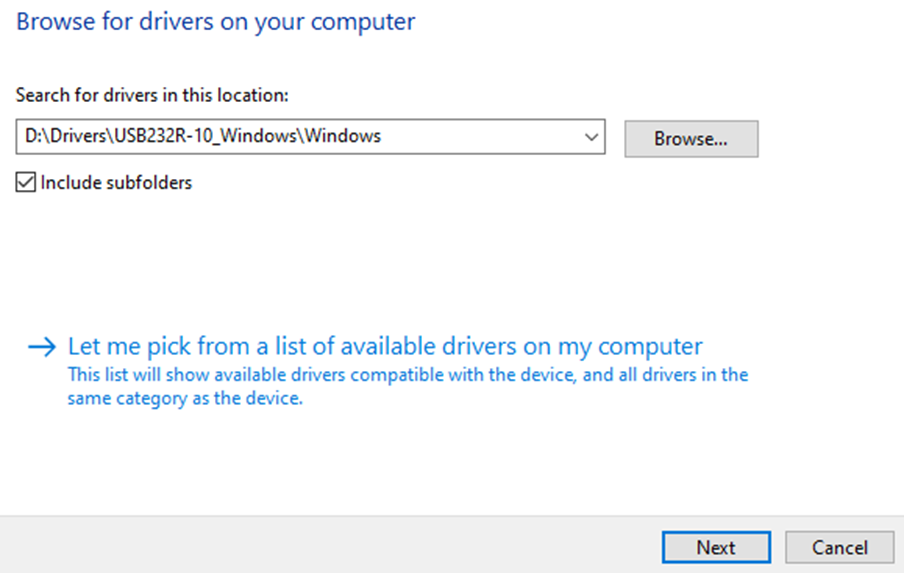The width and height of the screenshot is (904, 573).
Task: Click empty space right of the path before the chevron
Action: point(480,137)
